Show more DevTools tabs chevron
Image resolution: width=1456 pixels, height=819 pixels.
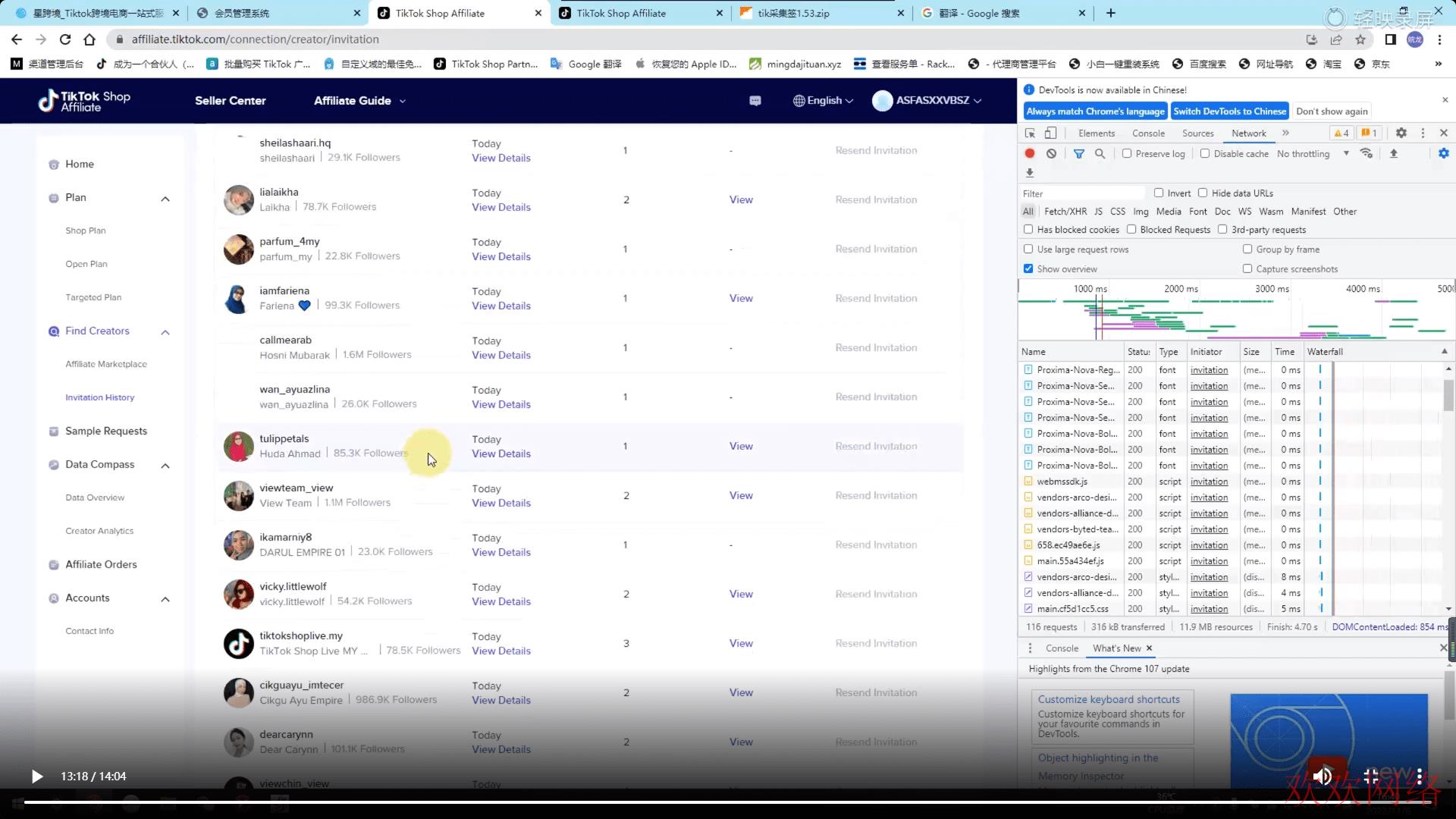(1285, 133)
